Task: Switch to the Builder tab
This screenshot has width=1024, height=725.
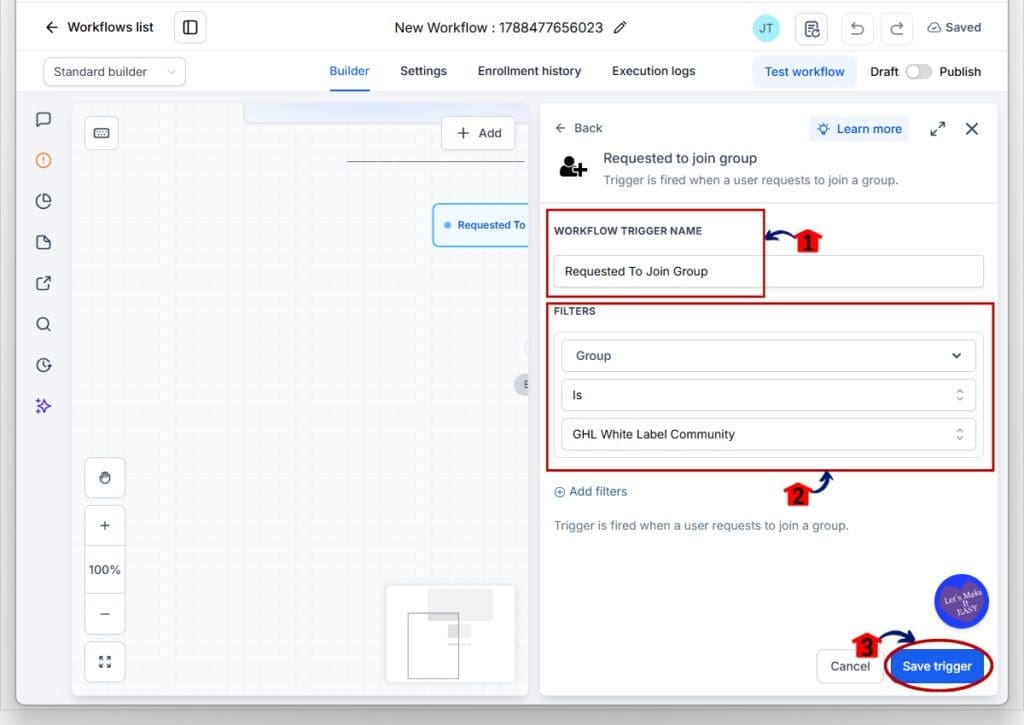Action: pyautogui.click(x=349, y=71)
